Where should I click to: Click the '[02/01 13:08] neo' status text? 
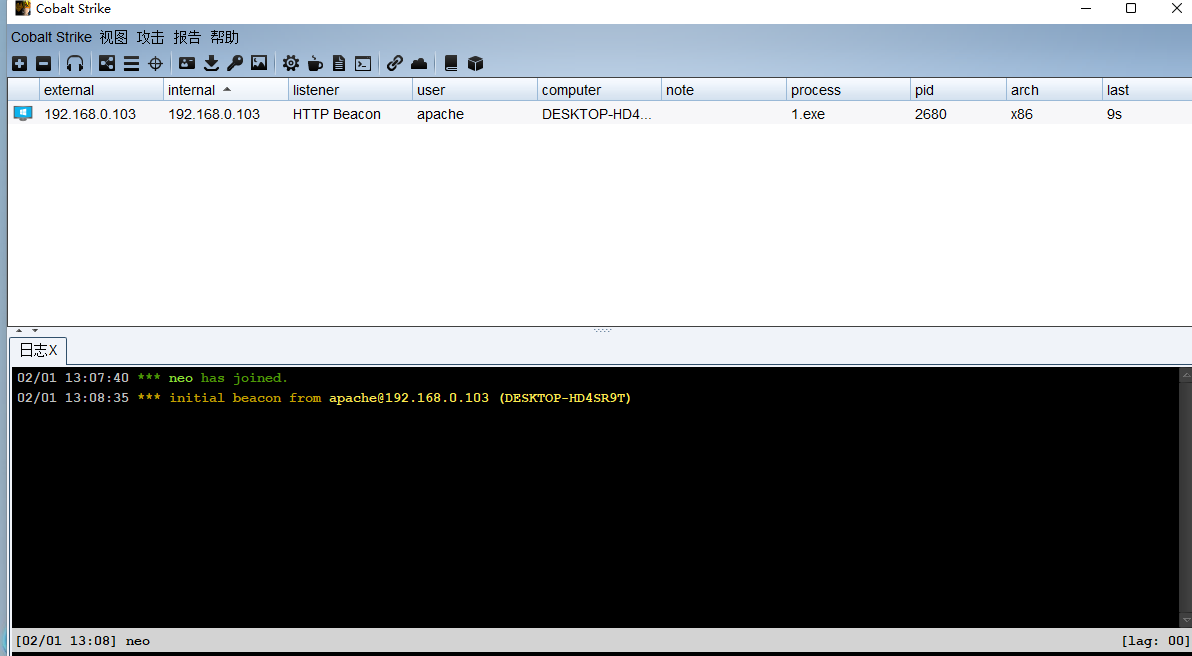click(82, 641)
